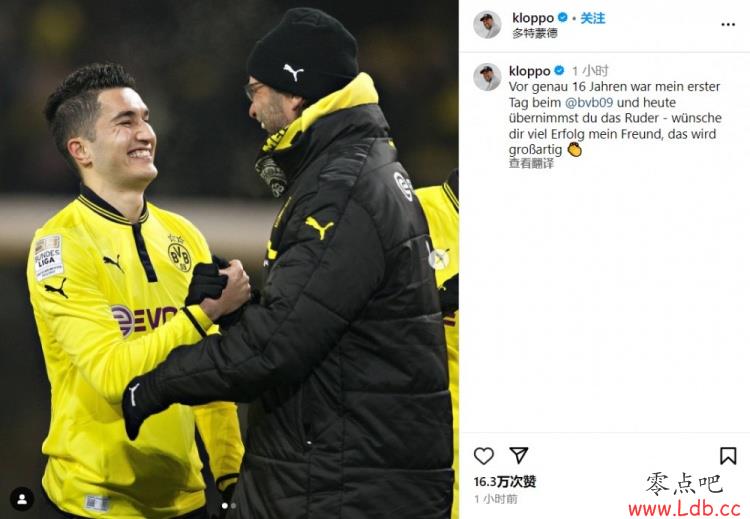Screen dimensions: 750x519
Task: Click the tagged people icon on photo
Action: [22, 499]
